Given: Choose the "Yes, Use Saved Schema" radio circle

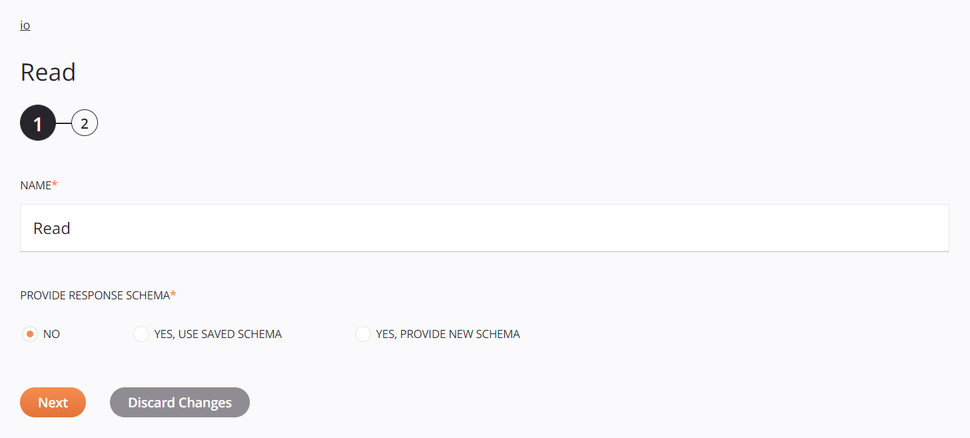Looking at the screenshot, I should click(141, 334).
